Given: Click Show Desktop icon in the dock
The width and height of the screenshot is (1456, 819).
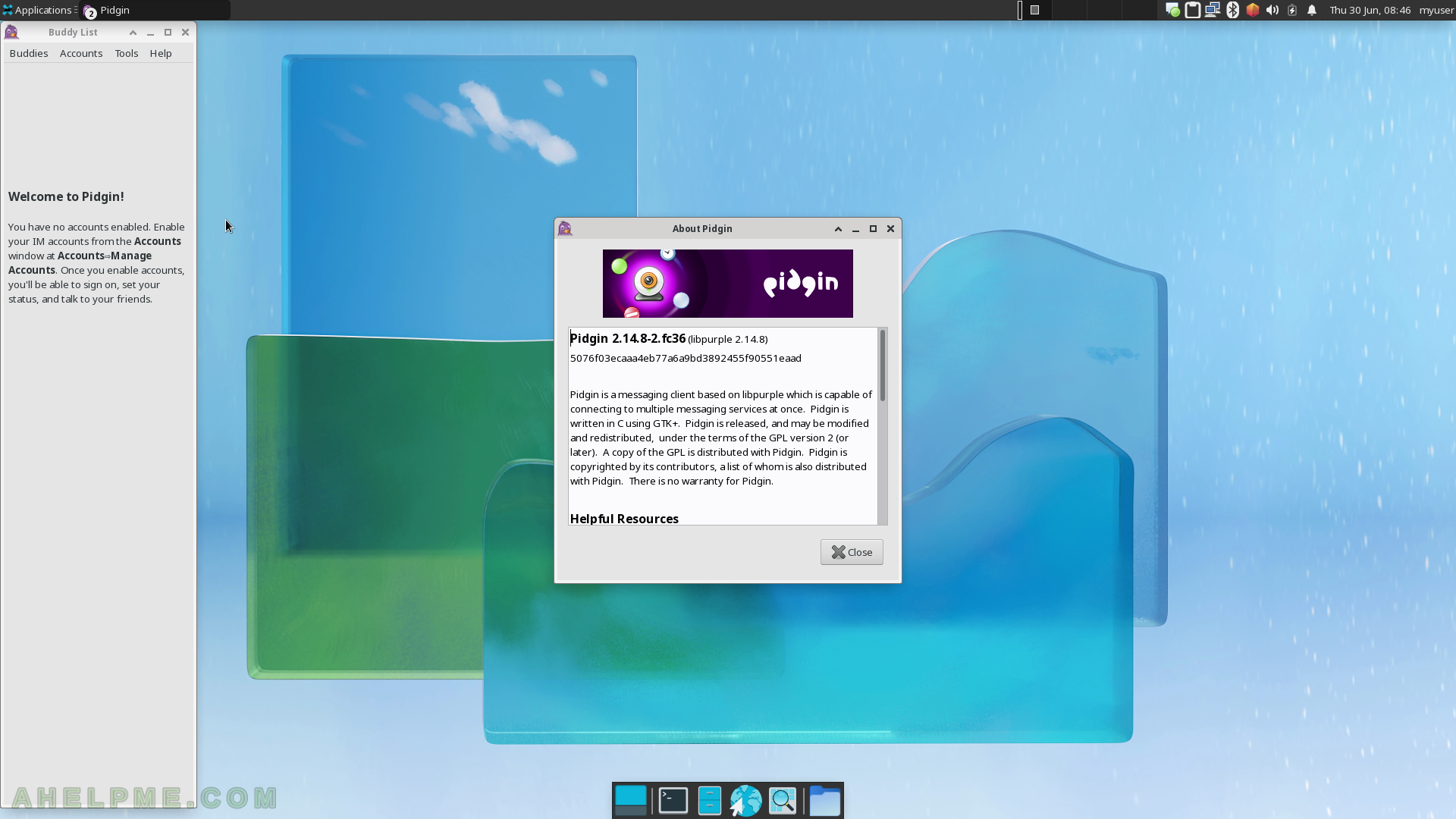Looking at the screenshot, I should 631,800.
